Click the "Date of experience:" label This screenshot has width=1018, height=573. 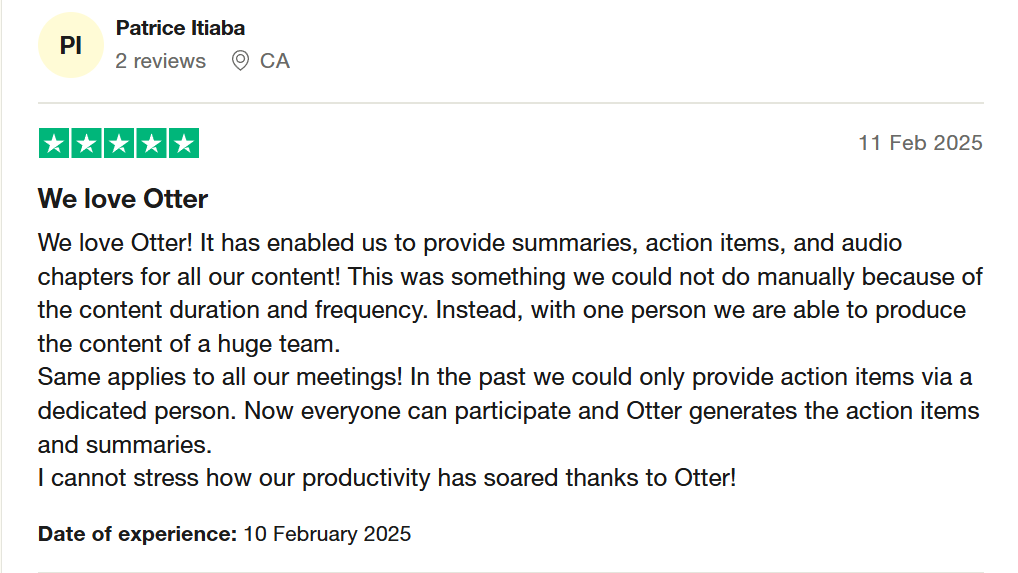click(137, 534)
